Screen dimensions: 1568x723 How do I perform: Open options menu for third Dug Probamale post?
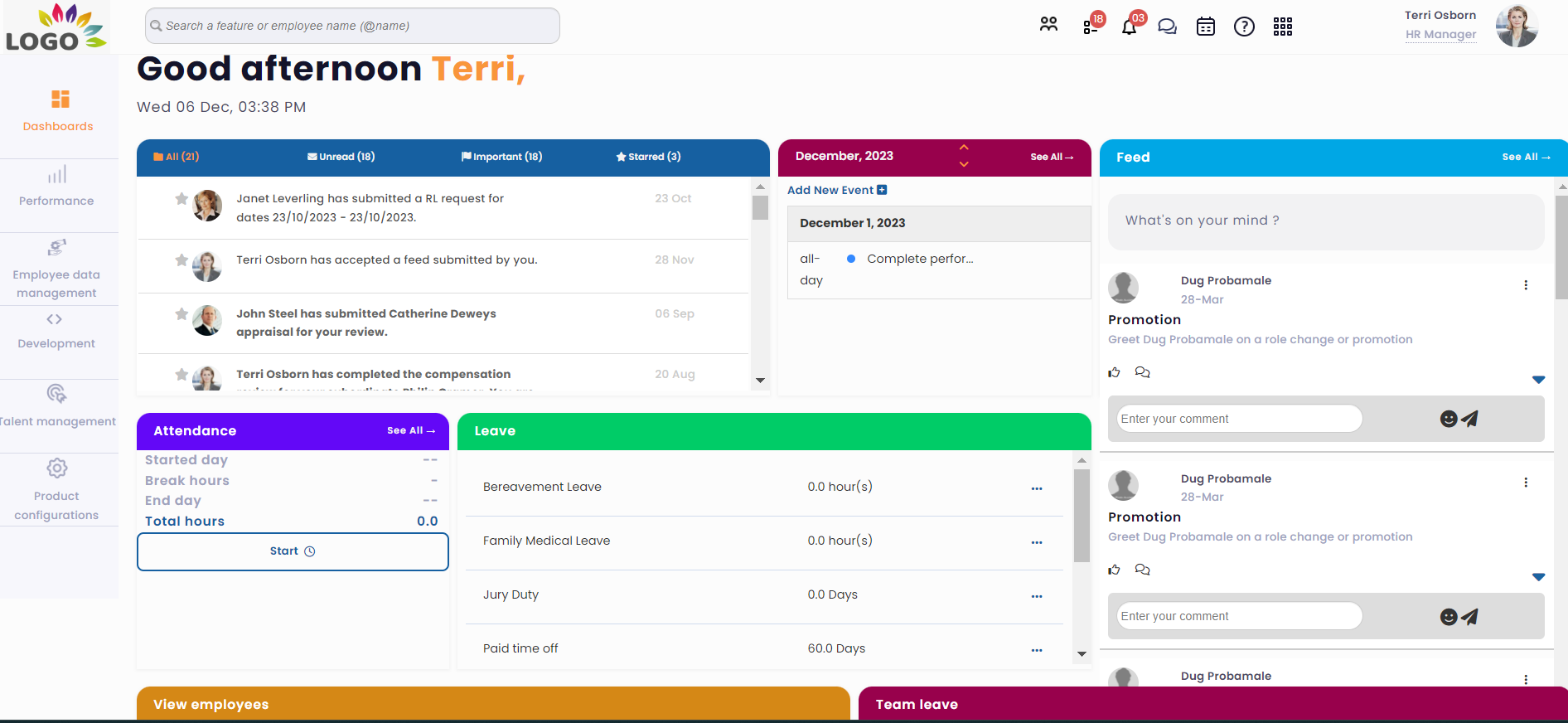point(1526,679)
